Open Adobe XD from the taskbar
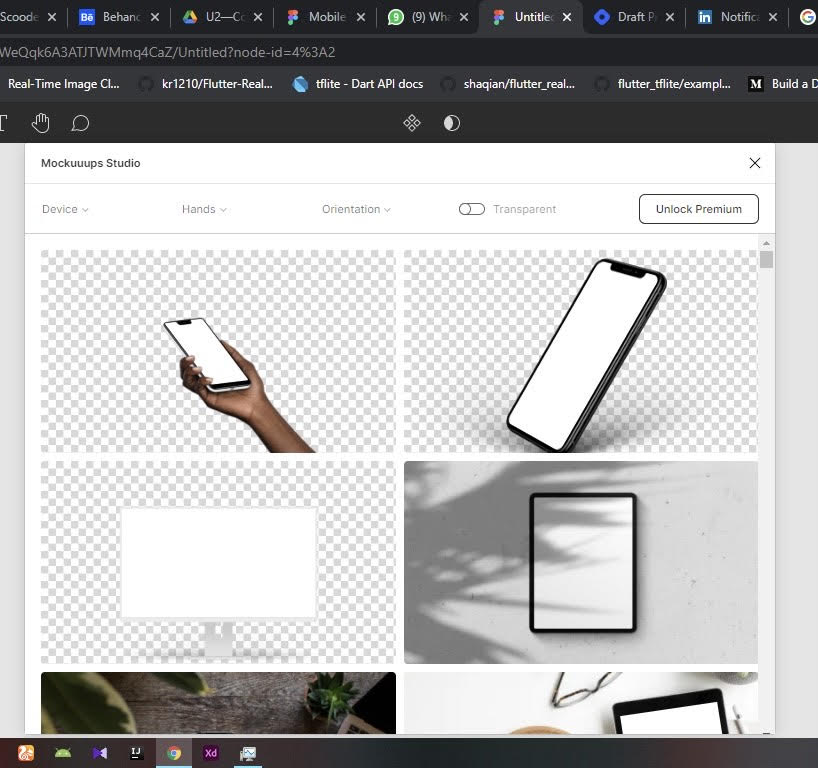This screenshot has height=768, width=818. click(211, 753)
